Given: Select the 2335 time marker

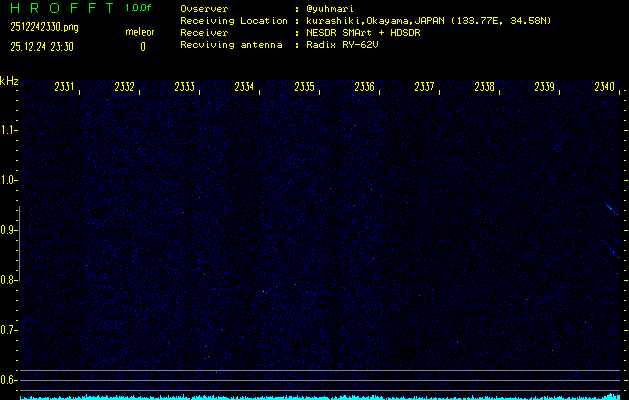Looking at the screenshot, I should click(x=304, y=87).
